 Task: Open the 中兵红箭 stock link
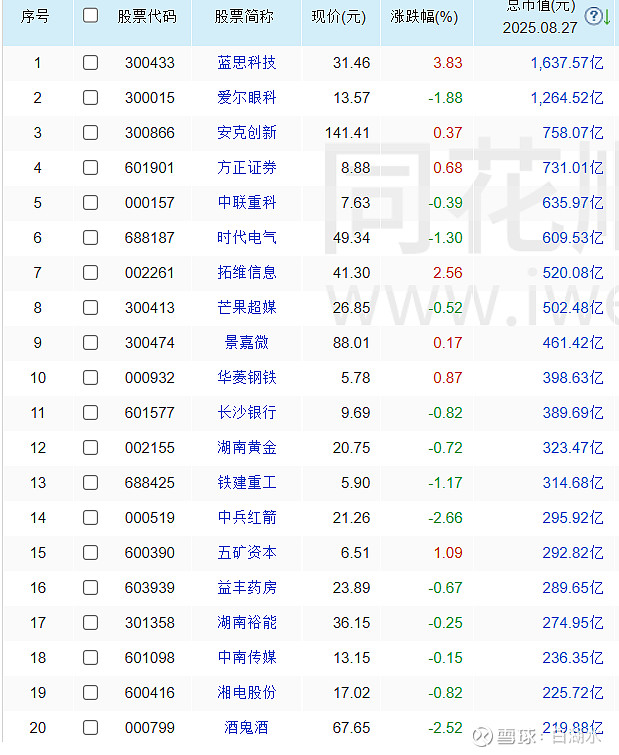pos(246,518)
